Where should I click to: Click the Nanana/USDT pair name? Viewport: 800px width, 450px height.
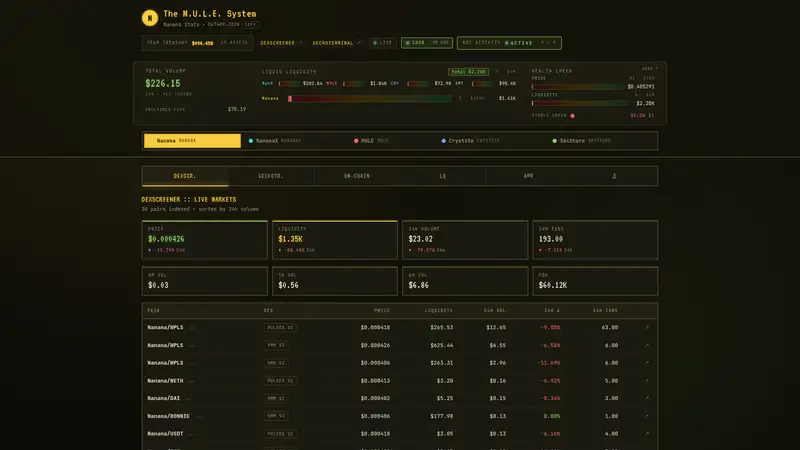tap(165, 434)
